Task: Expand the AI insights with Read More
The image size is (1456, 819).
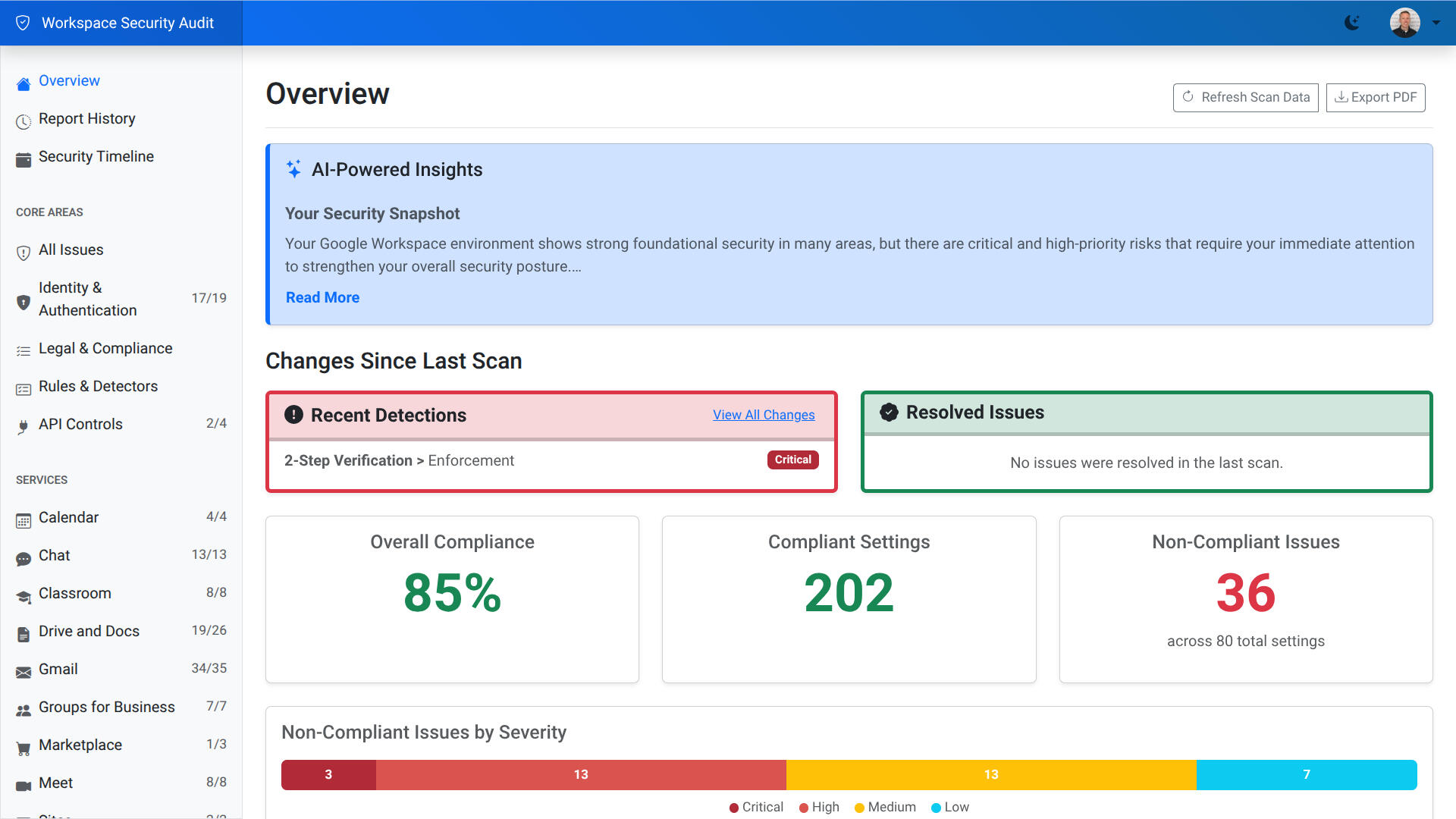Action: [322, 297]
